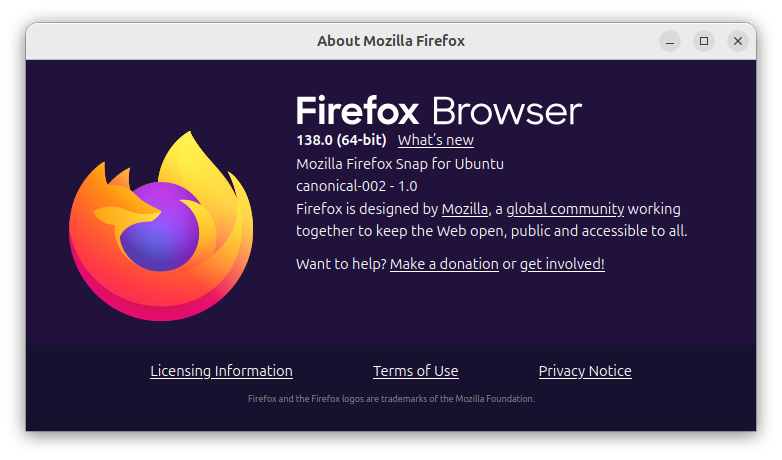Open Licensing Information
This screenshot has width=782, height=460.
click(x=221, y=371)
